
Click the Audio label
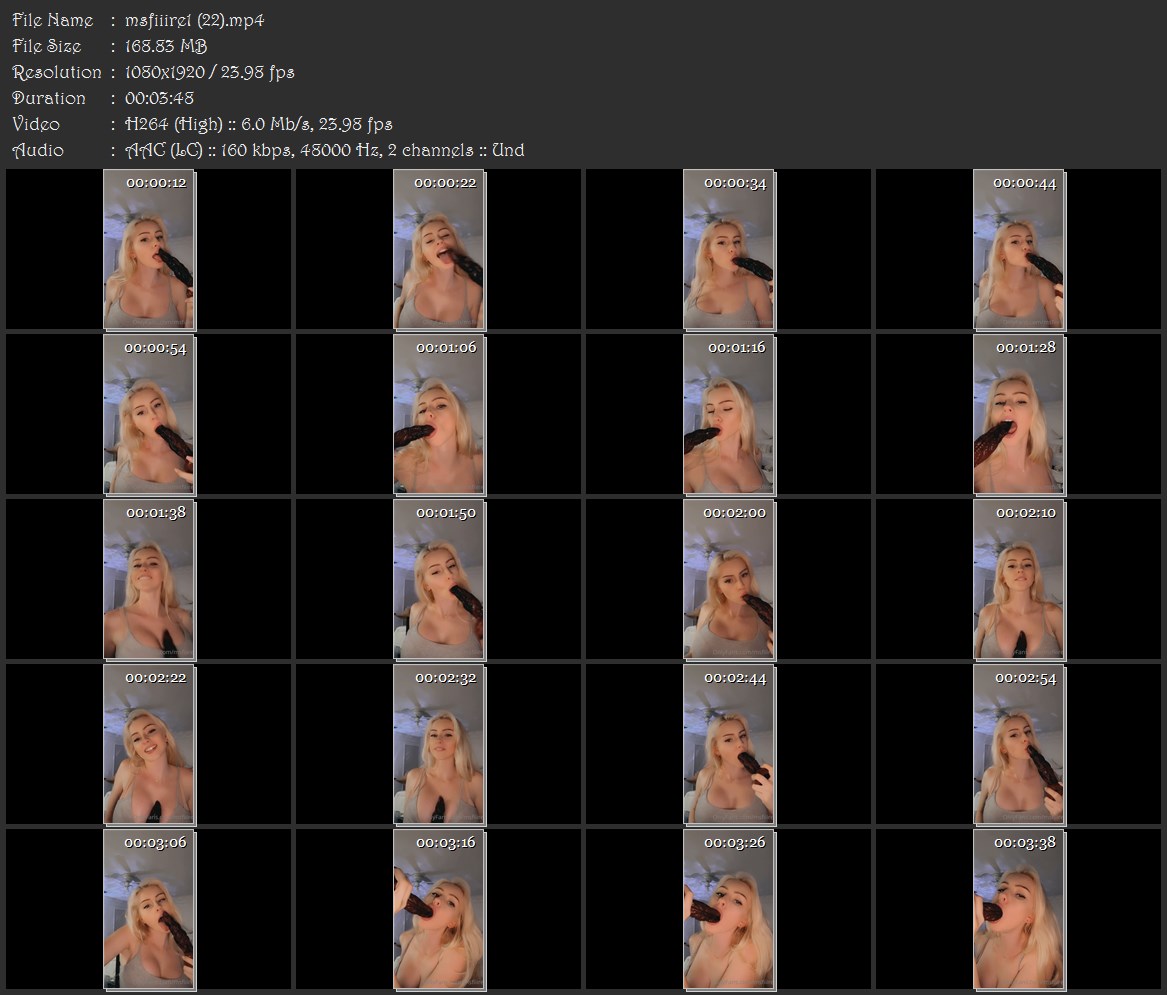[38, 150]
